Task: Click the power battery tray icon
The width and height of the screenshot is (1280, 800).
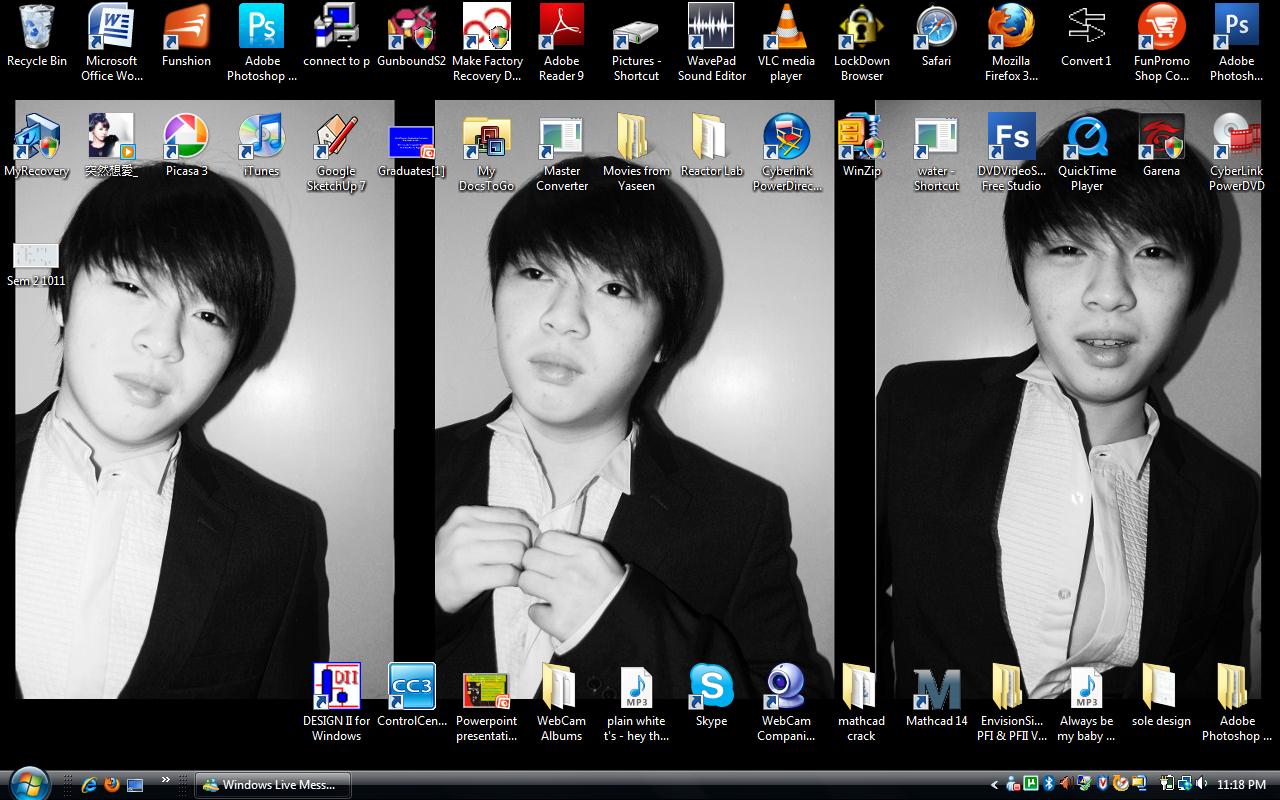Action: [1167, 783]
